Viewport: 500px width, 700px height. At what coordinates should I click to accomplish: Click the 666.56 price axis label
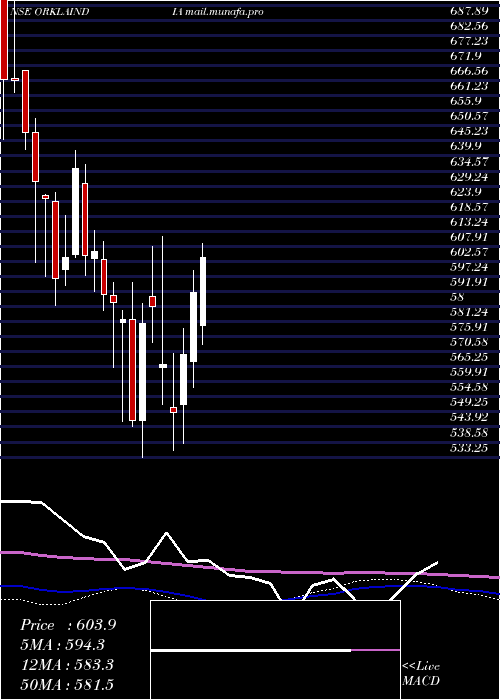[x=469, y=71]
